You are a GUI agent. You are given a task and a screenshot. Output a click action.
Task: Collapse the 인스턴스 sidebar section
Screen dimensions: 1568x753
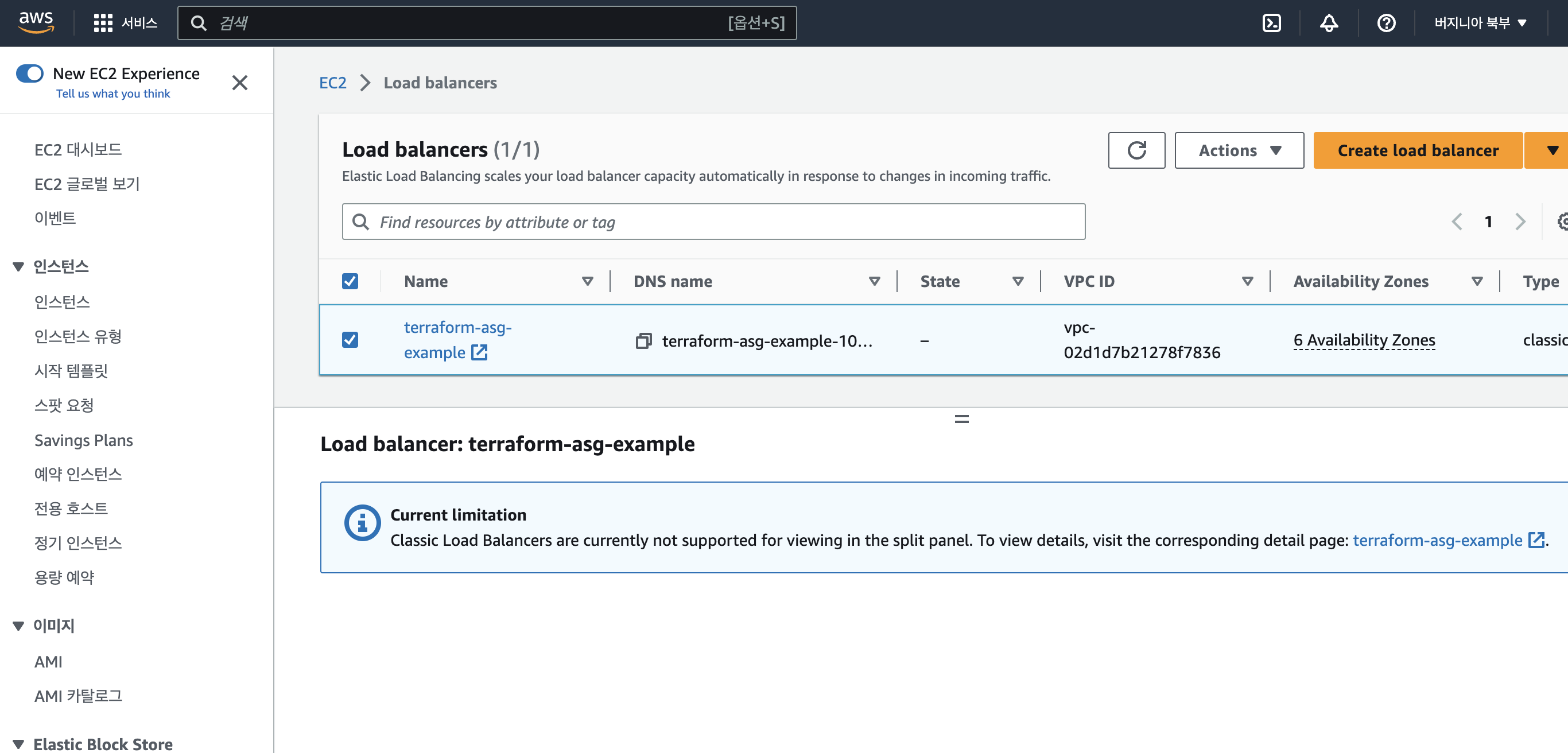[x=18, y=267]
